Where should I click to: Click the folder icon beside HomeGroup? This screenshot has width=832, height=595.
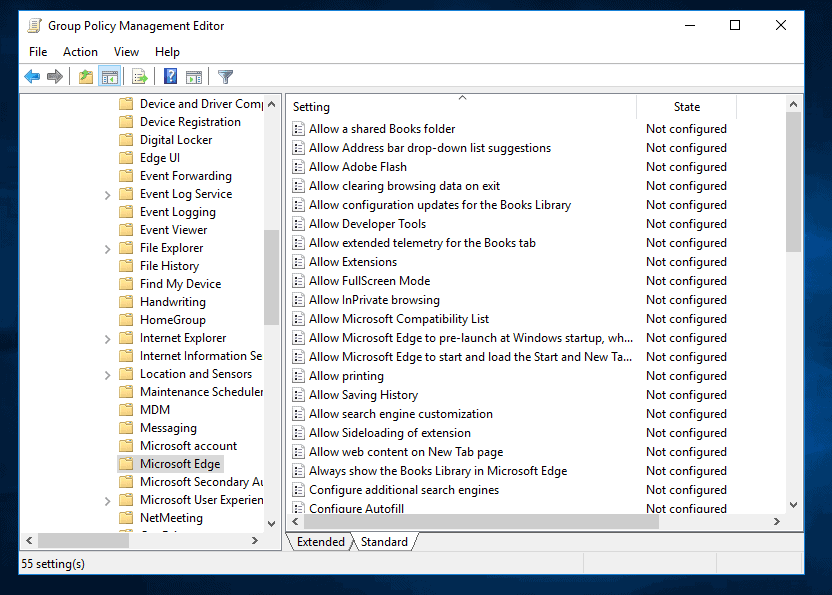(126, 320)
